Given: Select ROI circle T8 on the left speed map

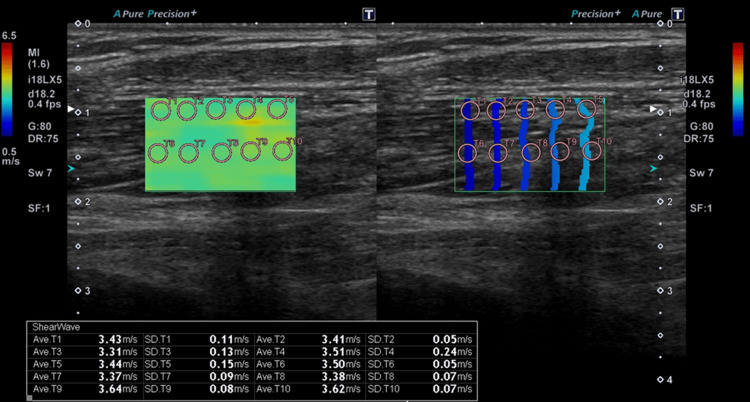Looking at the screenshot, I should (221, 153).
